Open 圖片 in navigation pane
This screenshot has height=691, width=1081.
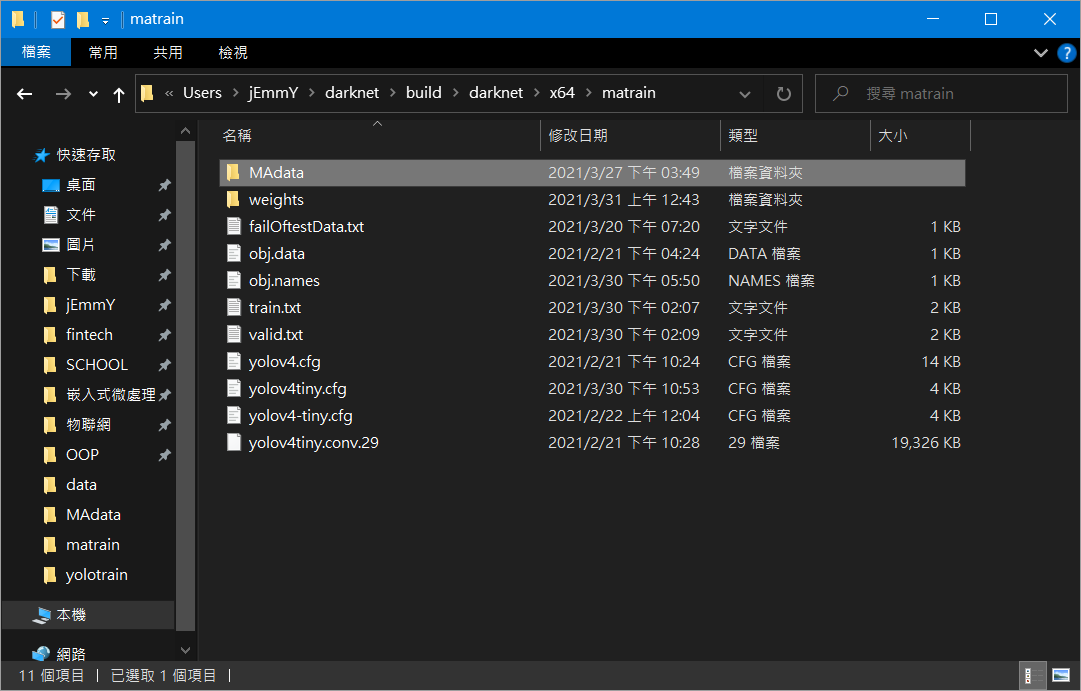pyautogui.click(x=81, y=245)
